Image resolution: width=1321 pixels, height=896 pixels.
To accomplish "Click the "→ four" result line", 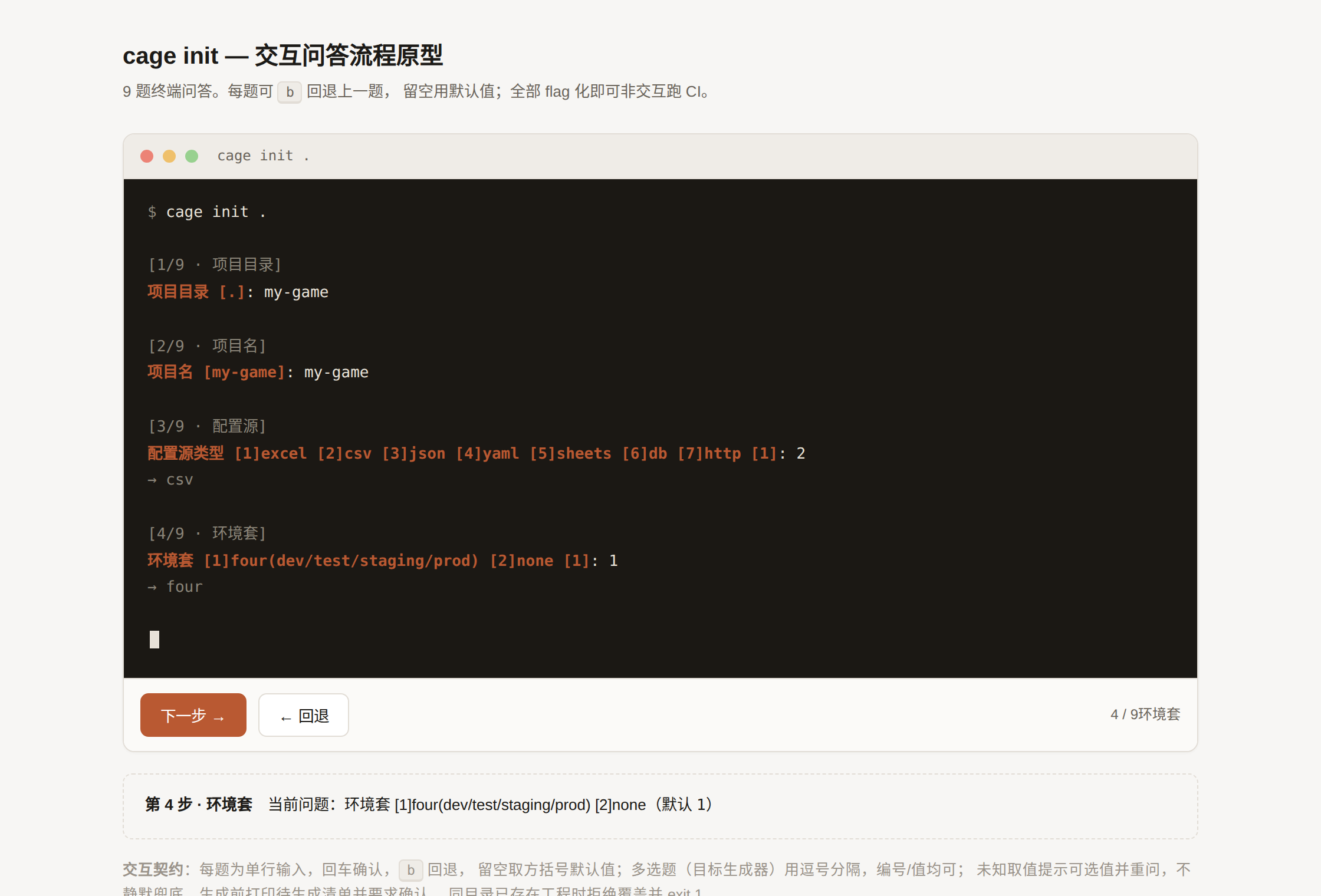I will 175,587.
